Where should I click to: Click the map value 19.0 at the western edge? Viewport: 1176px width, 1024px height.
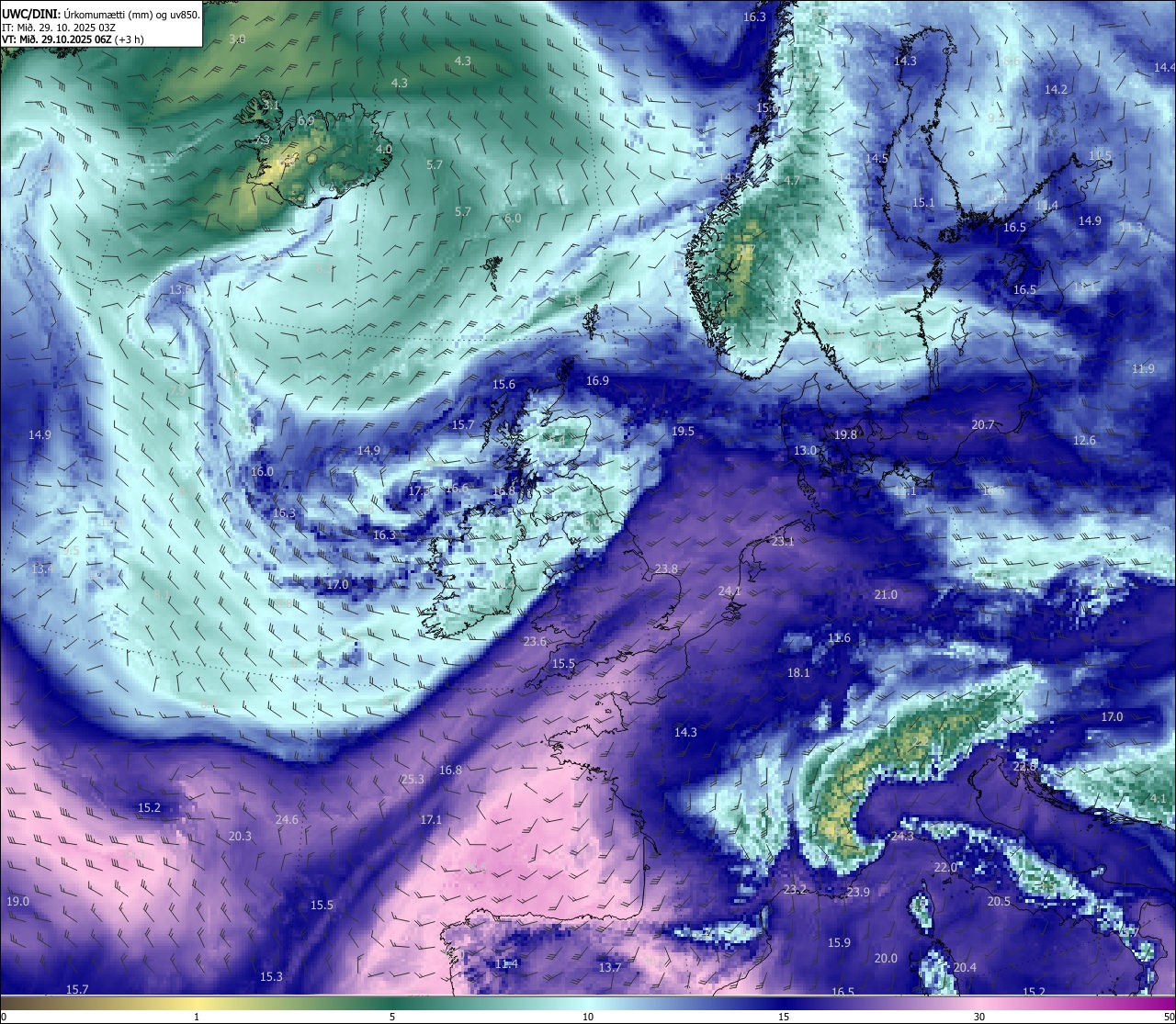pyautogui.click(x=17, y=901)
